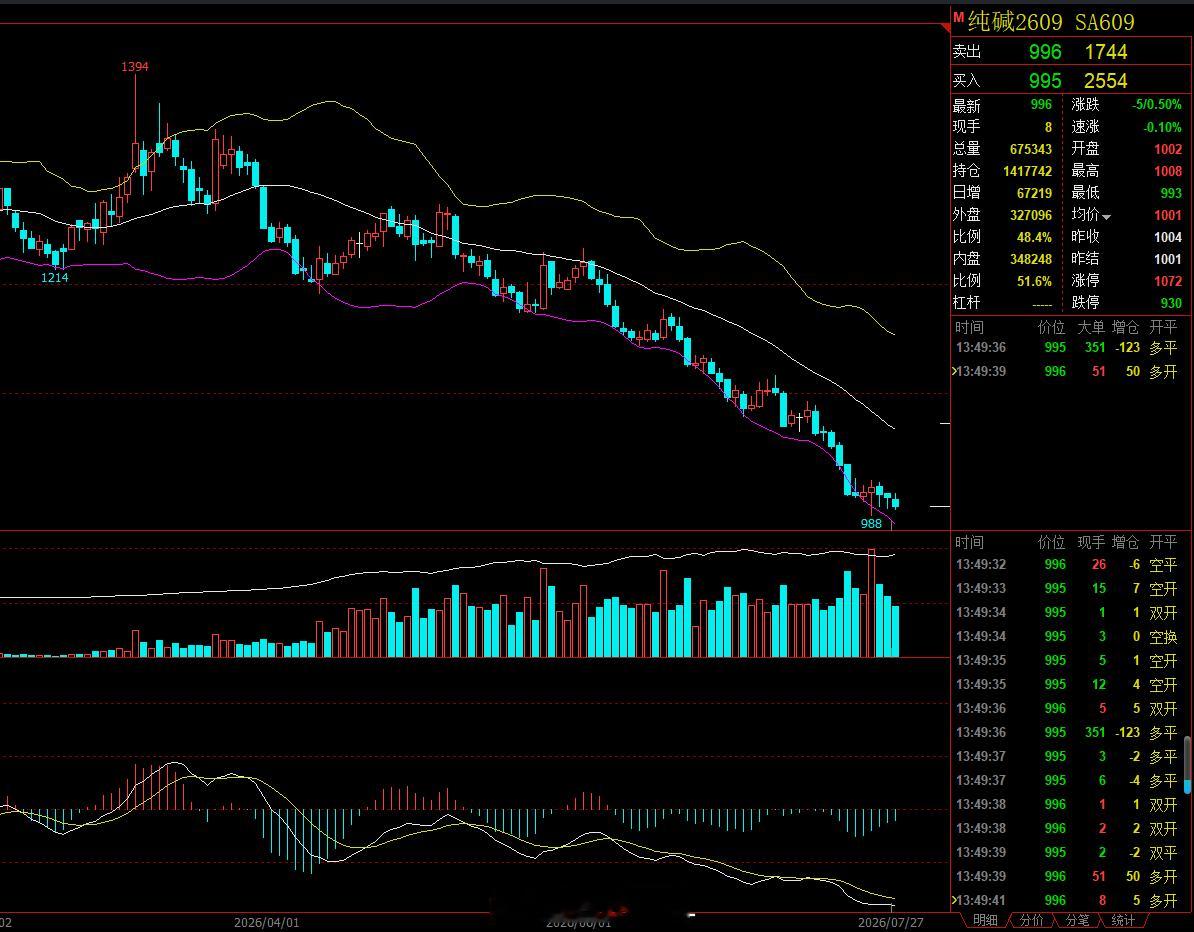Expand the 均价 dropdown arrow
This screenshot has height=932, width=1194.
(x=1106, y=218)
